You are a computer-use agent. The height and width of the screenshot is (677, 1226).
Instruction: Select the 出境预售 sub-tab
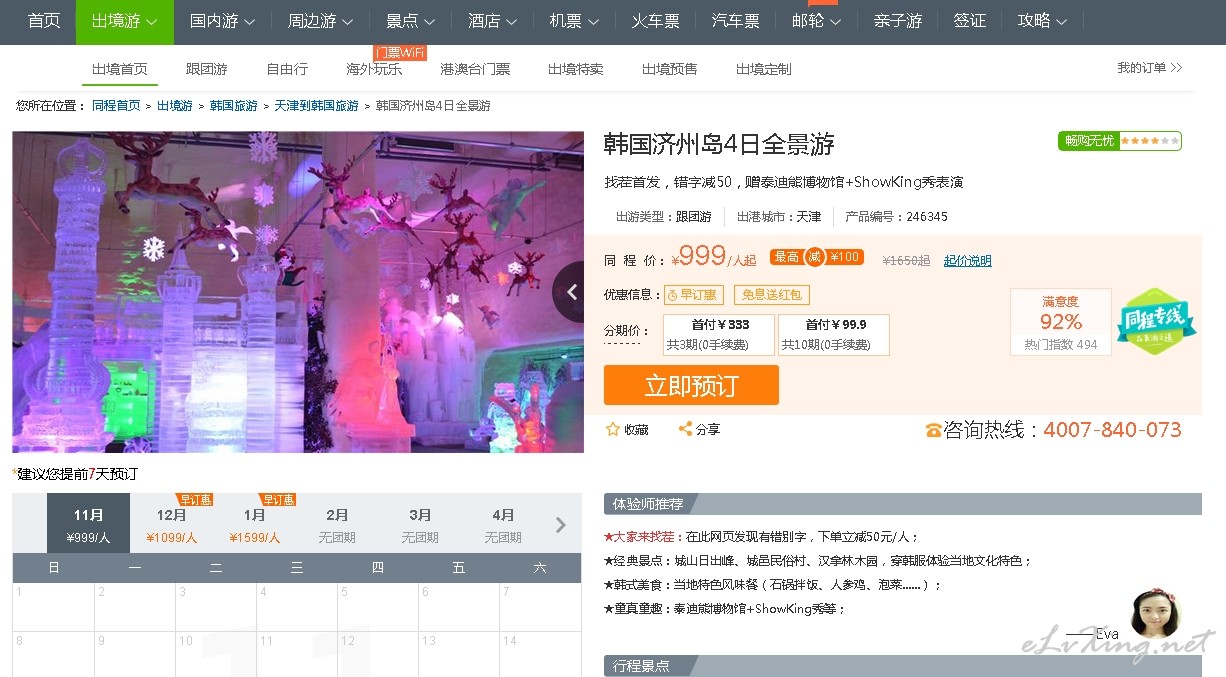click(x=670, y=69)
